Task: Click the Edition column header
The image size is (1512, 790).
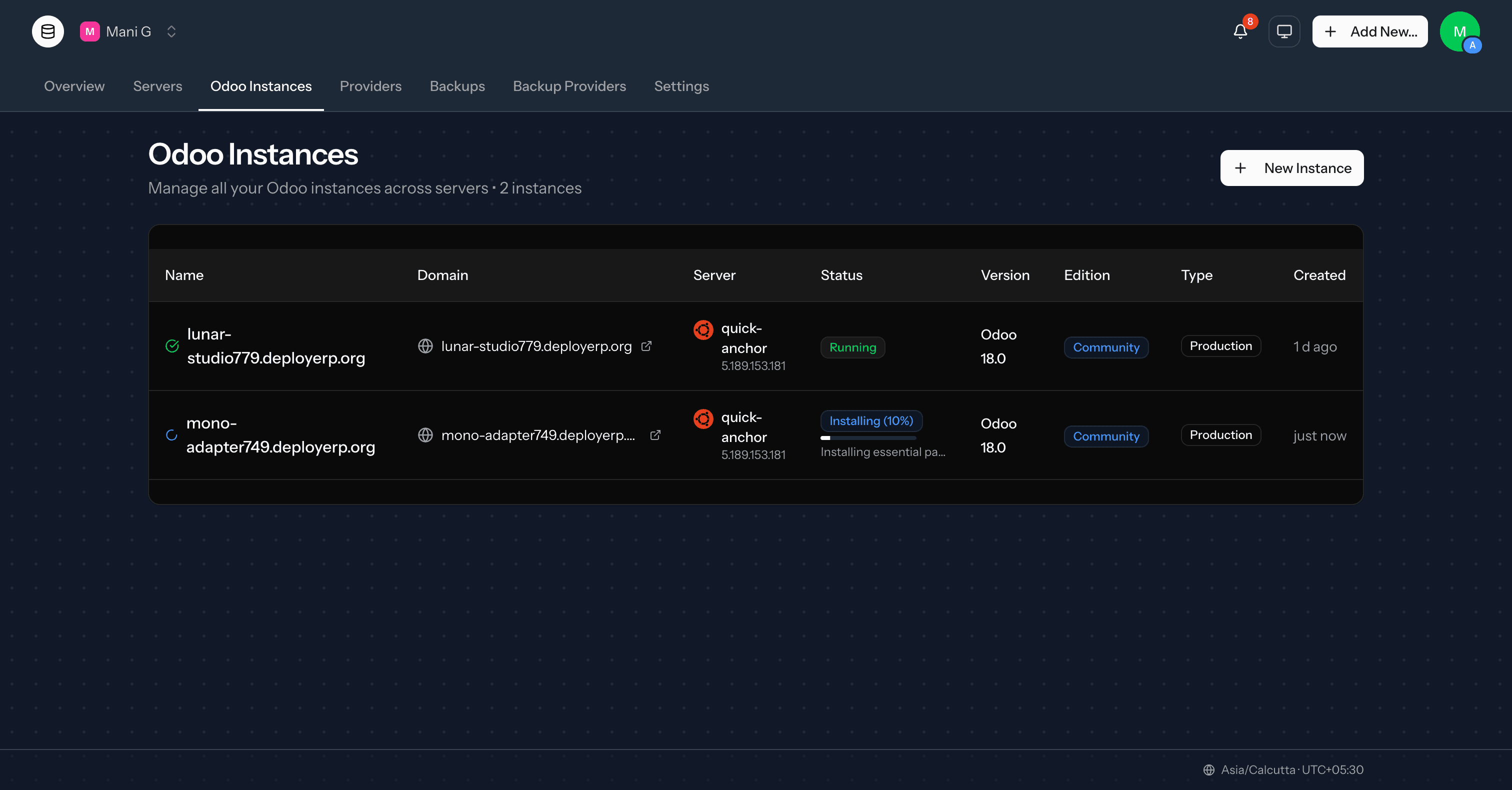Action: (x=1087, y=275)
